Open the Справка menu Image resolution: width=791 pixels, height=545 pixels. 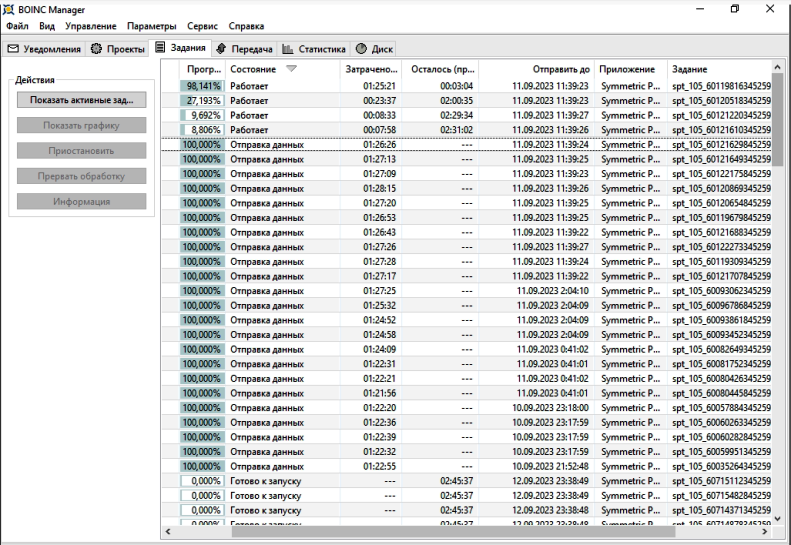[x=246, y=26]
